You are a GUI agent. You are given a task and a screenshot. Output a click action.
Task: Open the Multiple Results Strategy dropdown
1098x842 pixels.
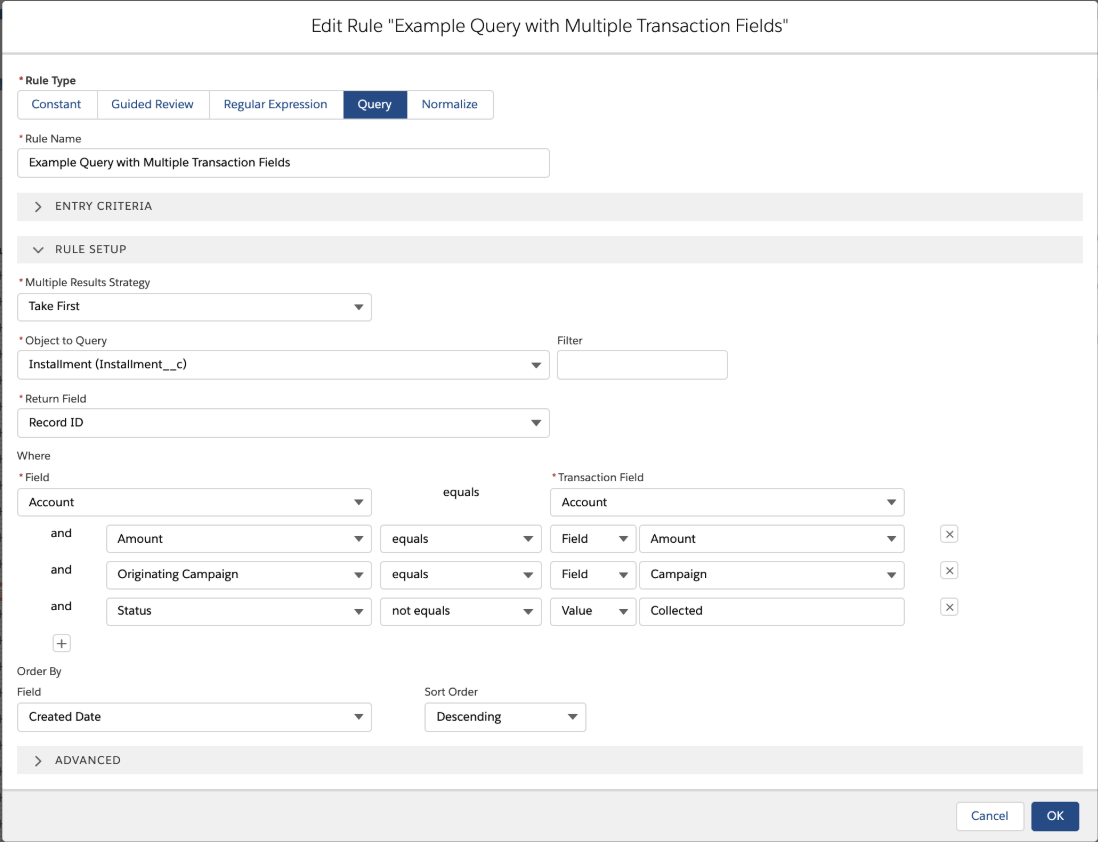[x=359, y=307]
